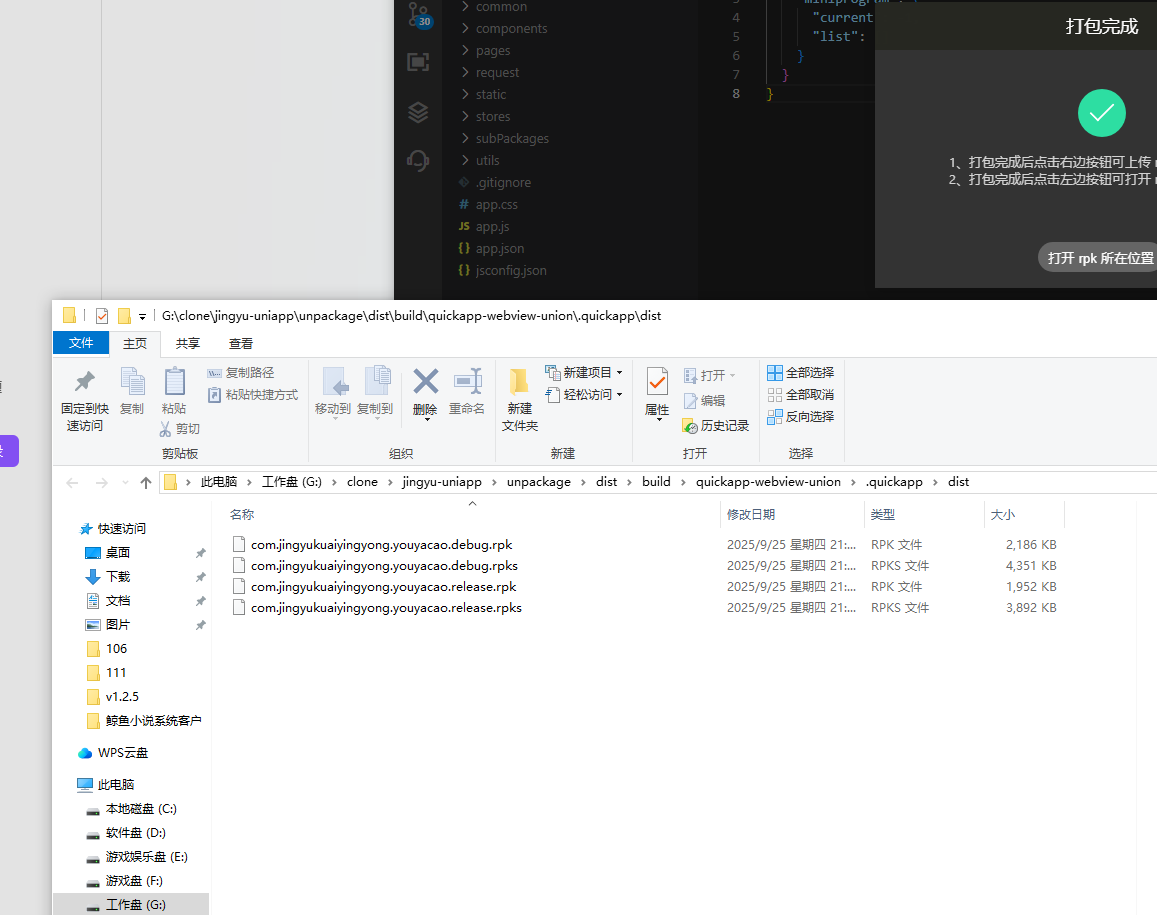
Task: Select the debug.rpk file
Action: click(x=381, y=545)
